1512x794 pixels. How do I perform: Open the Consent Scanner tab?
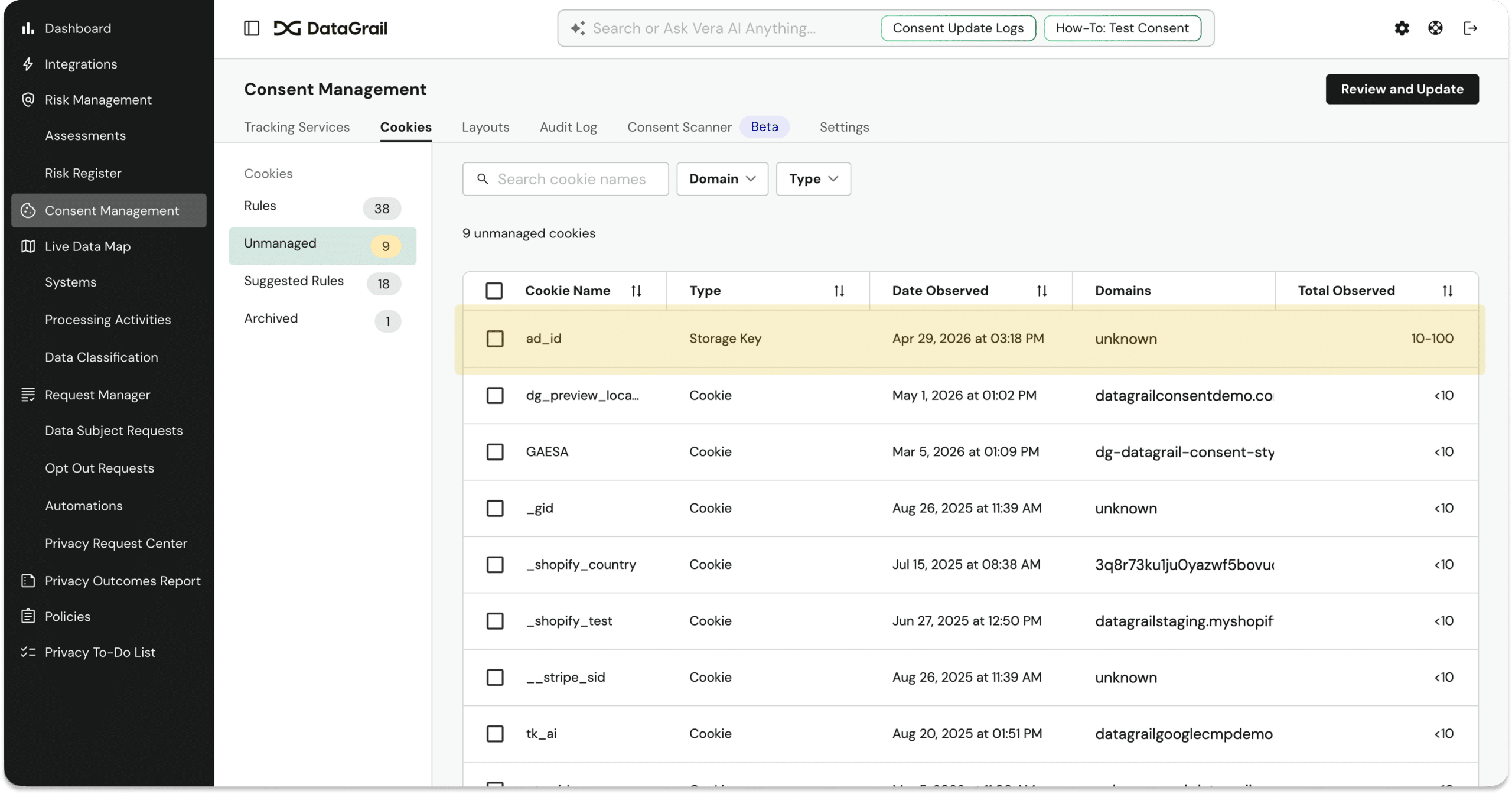679,127
